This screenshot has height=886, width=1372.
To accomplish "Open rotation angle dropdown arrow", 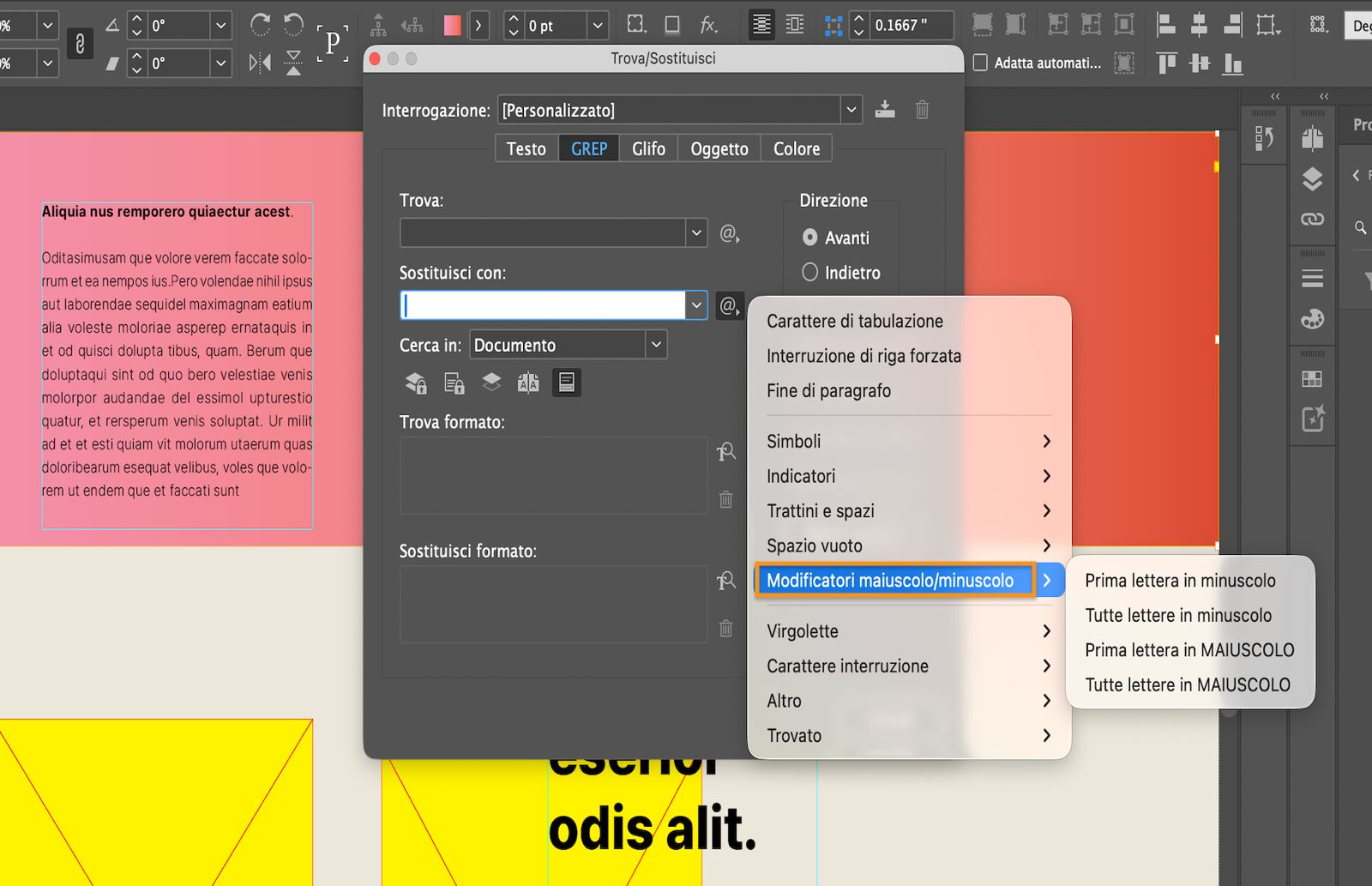I will [x=220, y=26].
